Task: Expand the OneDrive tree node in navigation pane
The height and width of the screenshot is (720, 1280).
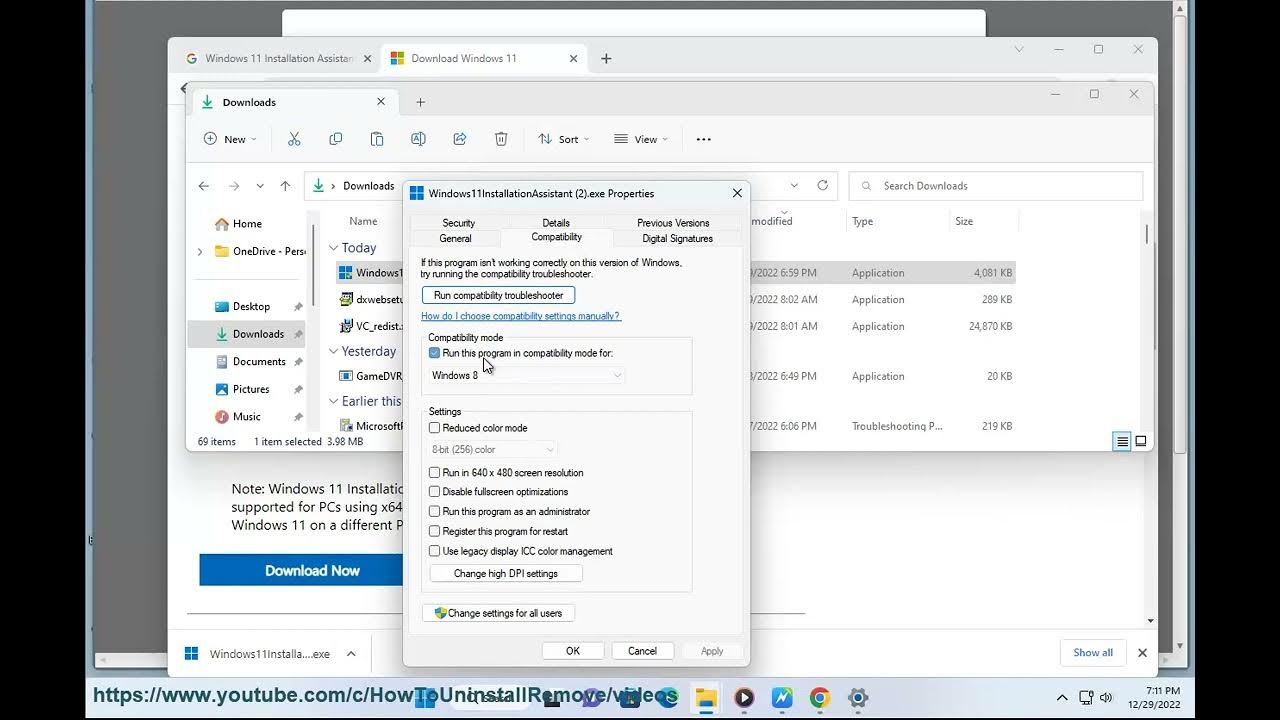Action: pos(200,251)
